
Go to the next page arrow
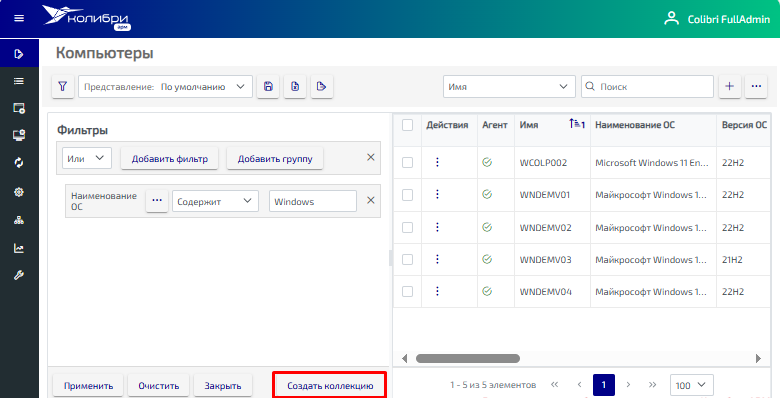coord(628,385)
